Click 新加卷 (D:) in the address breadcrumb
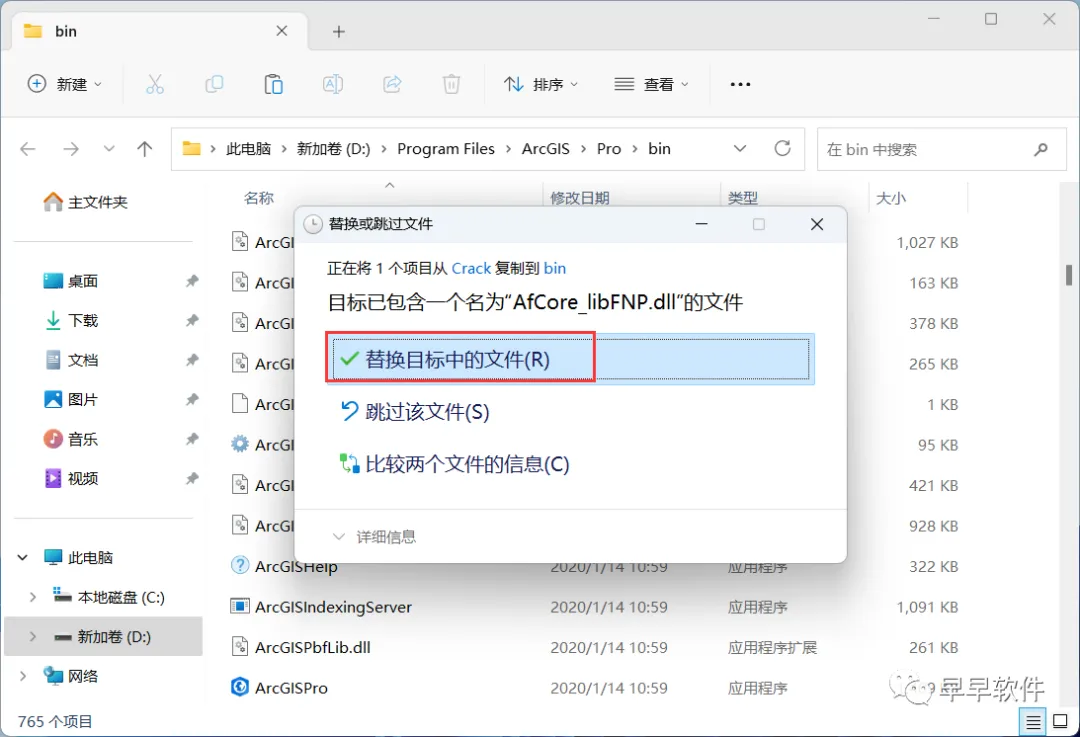 (x=333, y=149)
